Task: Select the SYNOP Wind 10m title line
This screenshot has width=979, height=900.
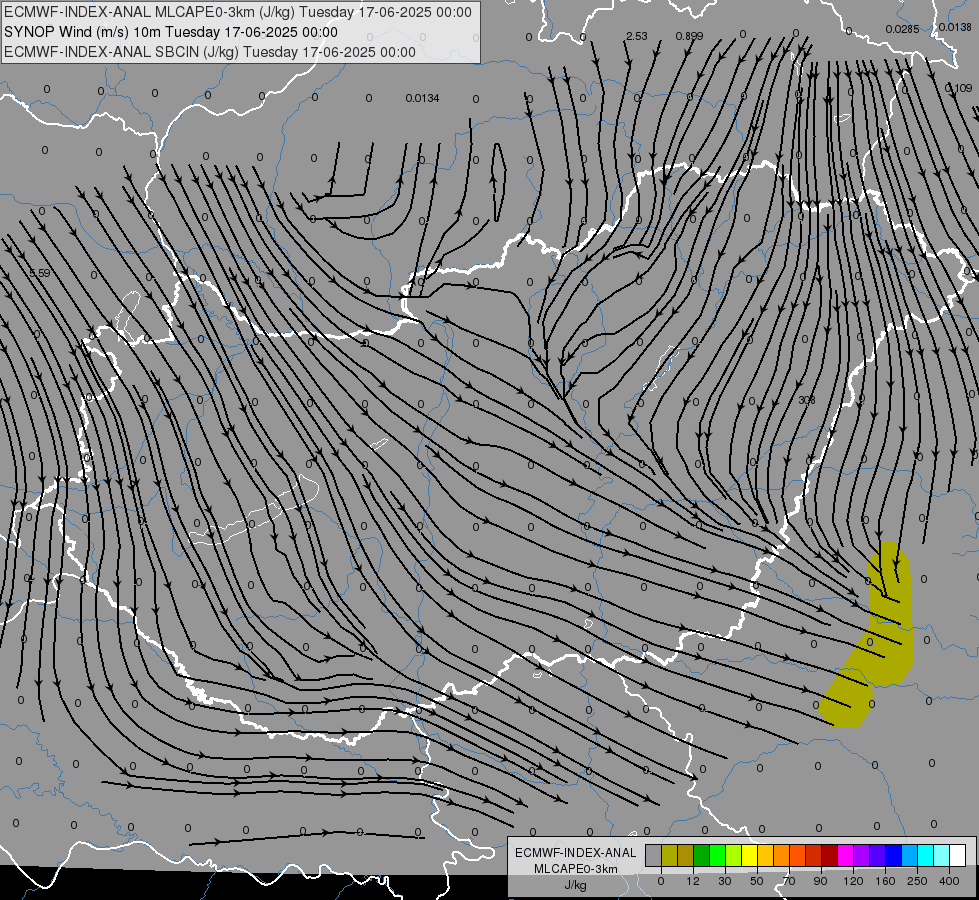Action: pyautogui.click(x=170, y=32)
